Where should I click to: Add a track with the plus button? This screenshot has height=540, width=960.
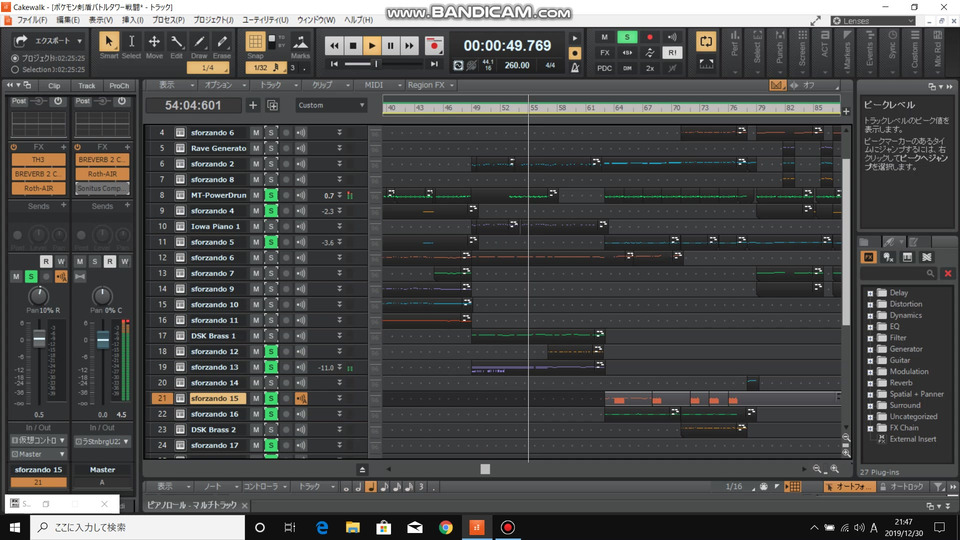[253, 105]
